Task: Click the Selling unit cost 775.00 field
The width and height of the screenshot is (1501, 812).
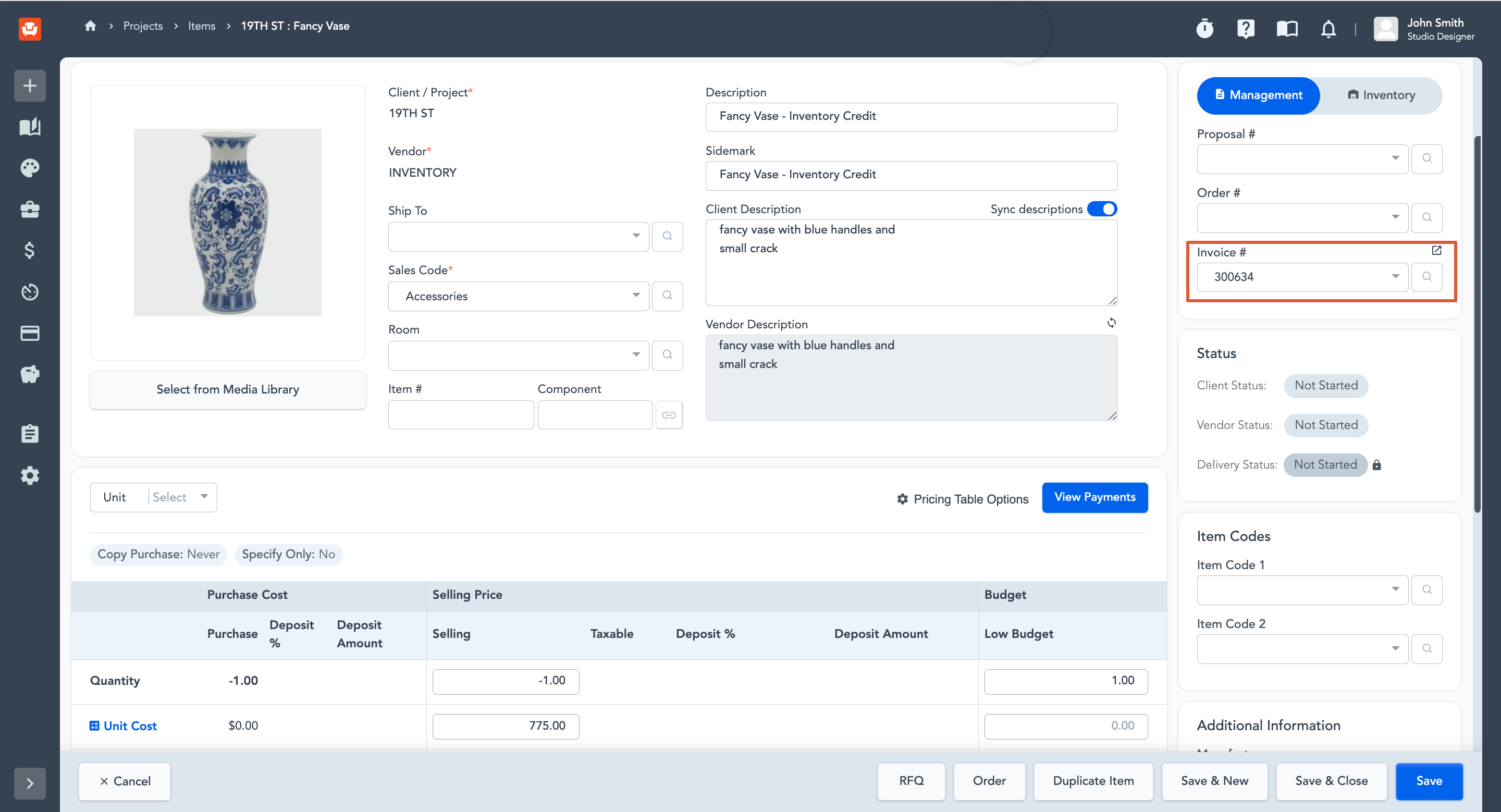Action: tap(506, 726)
